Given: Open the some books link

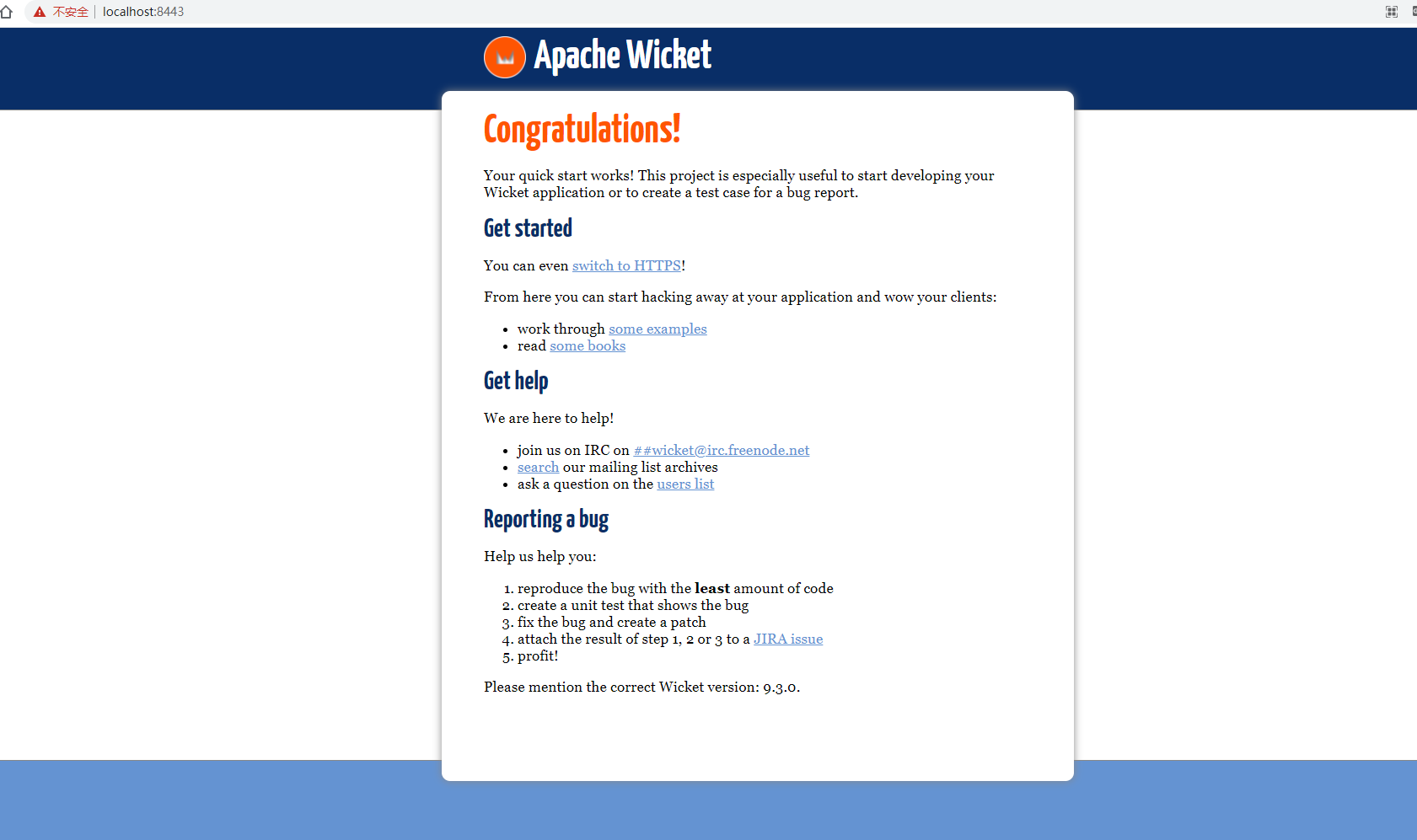Looking at the screenshot, I should coord(588,345).
